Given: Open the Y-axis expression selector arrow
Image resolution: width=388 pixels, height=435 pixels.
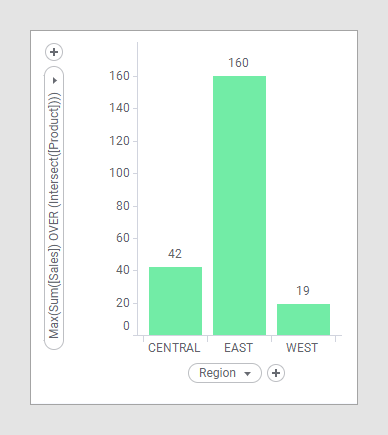Looking at the screenshot, I should [55, 80].
